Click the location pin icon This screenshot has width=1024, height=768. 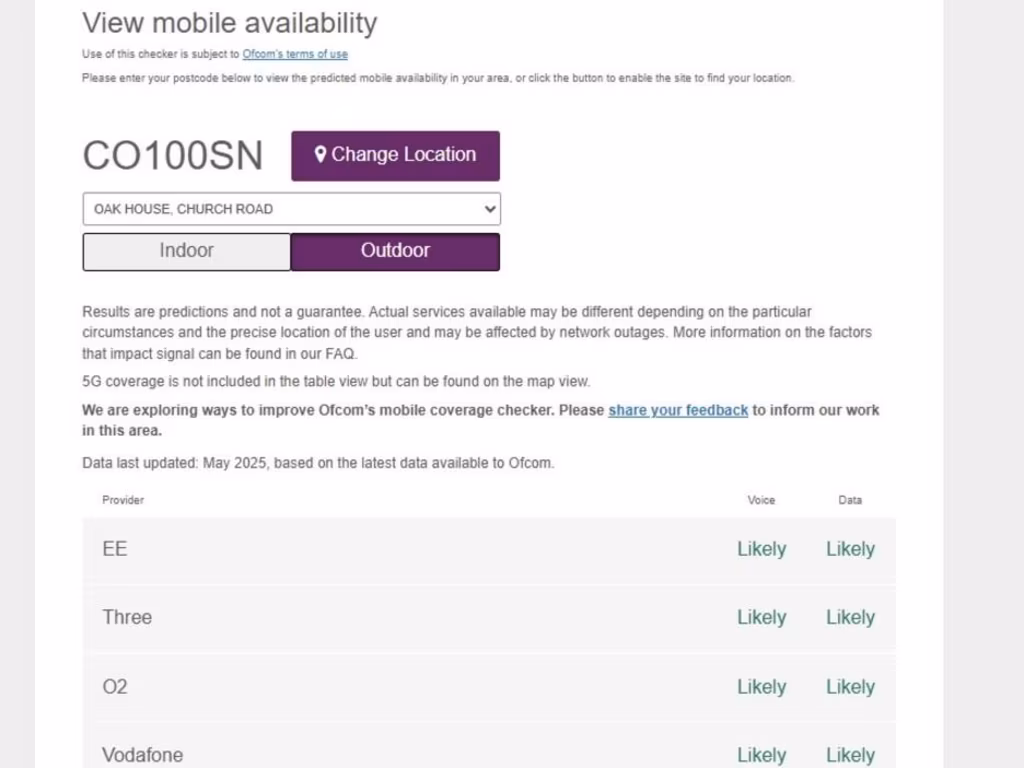tap(321, 155)
